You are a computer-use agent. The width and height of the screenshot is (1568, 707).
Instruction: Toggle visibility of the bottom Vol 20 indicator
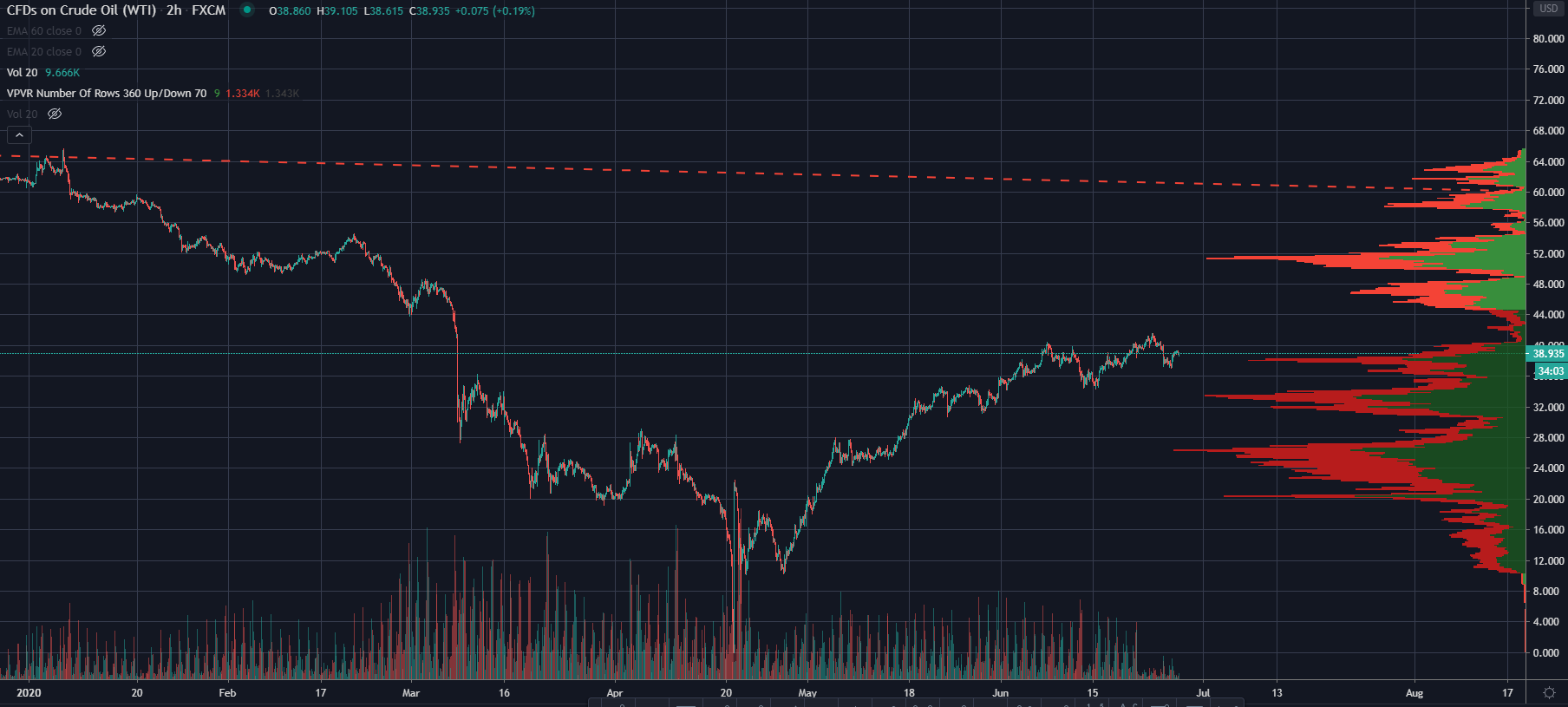coord(55,115)
